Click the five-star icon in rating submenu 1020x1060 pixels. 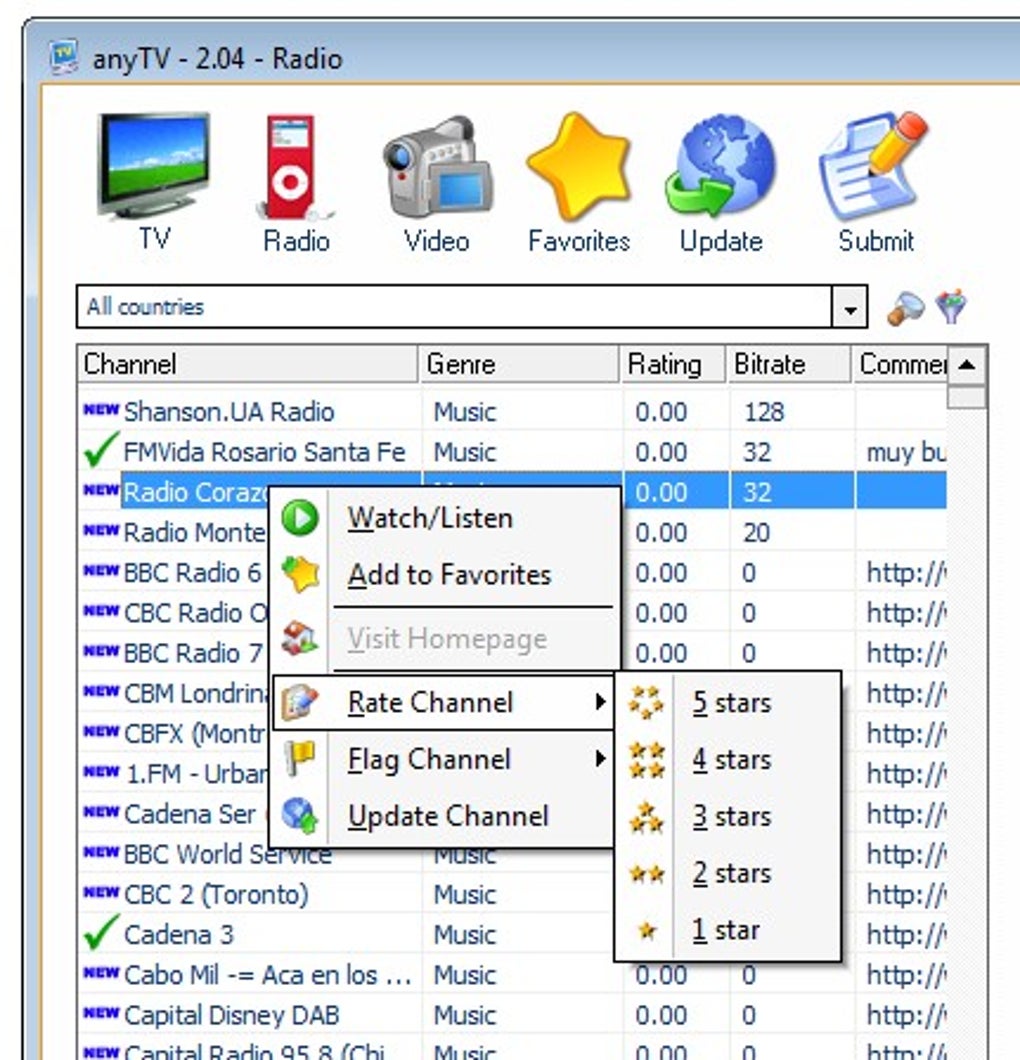646,703
